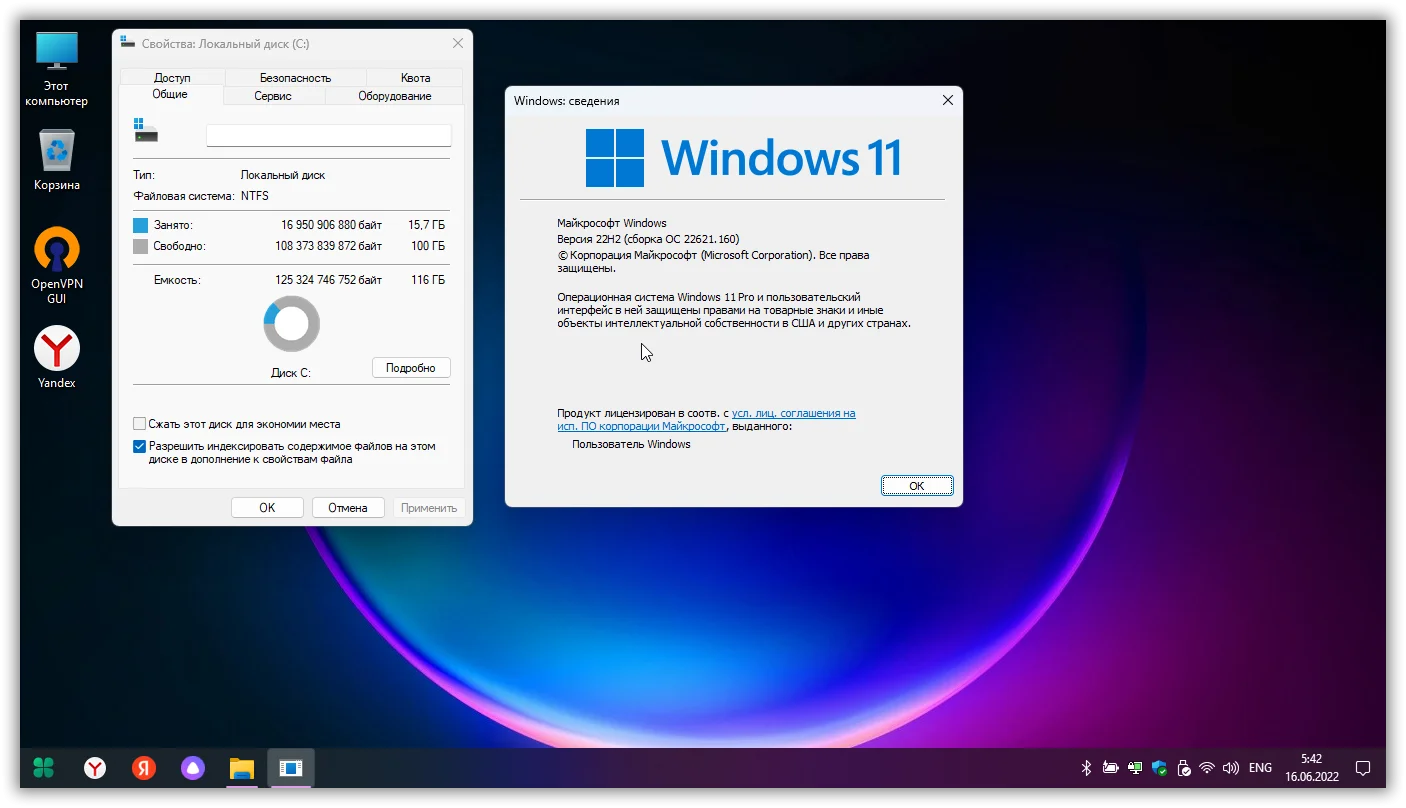Show the clock and date calendar flyout

1311,768
